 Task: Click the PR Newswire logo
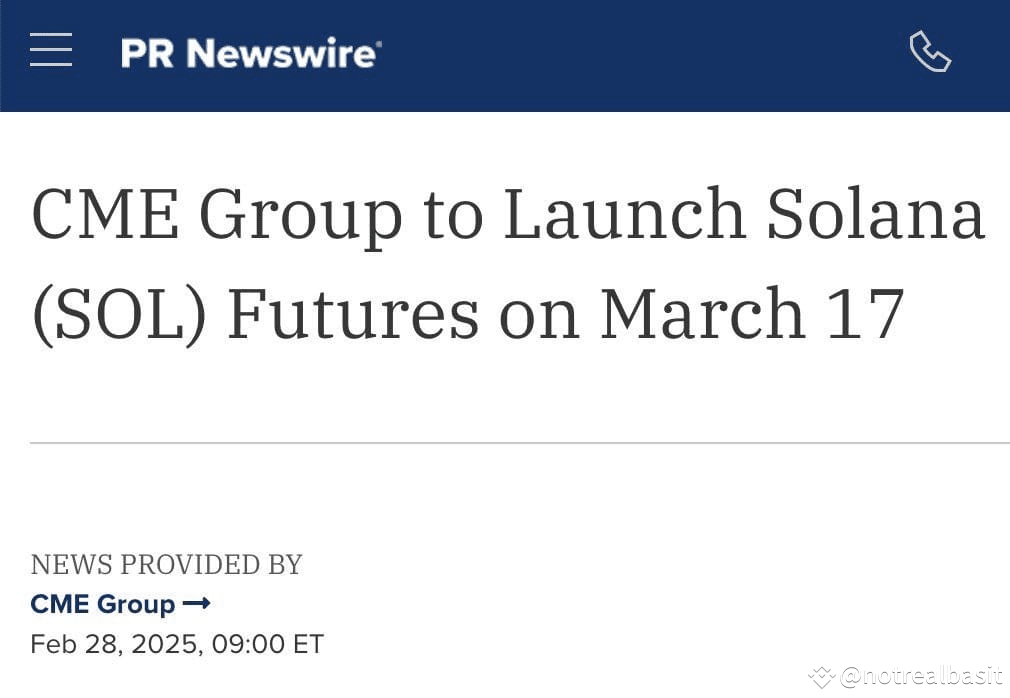251,53
